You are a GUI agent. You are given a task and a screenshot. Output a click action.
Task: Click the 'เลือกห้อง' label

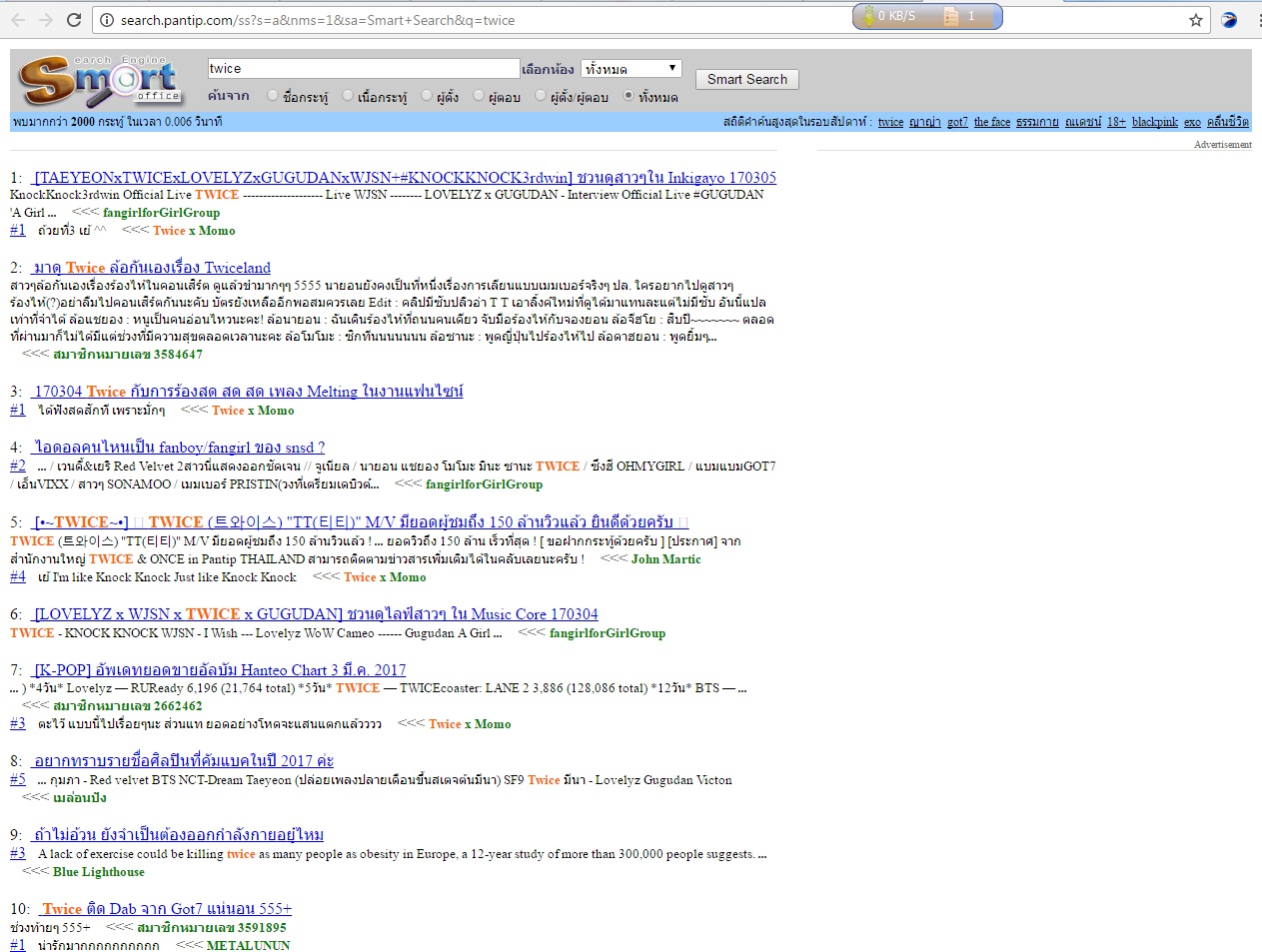(549, 69)
